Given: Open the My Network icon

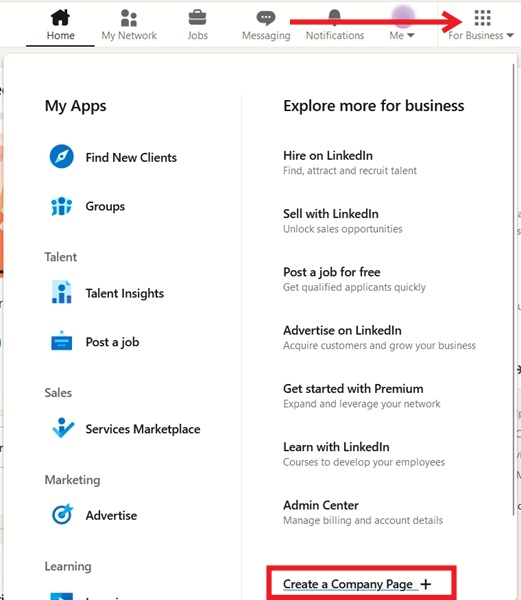Looking at the screenshot, I should point(129,18).
